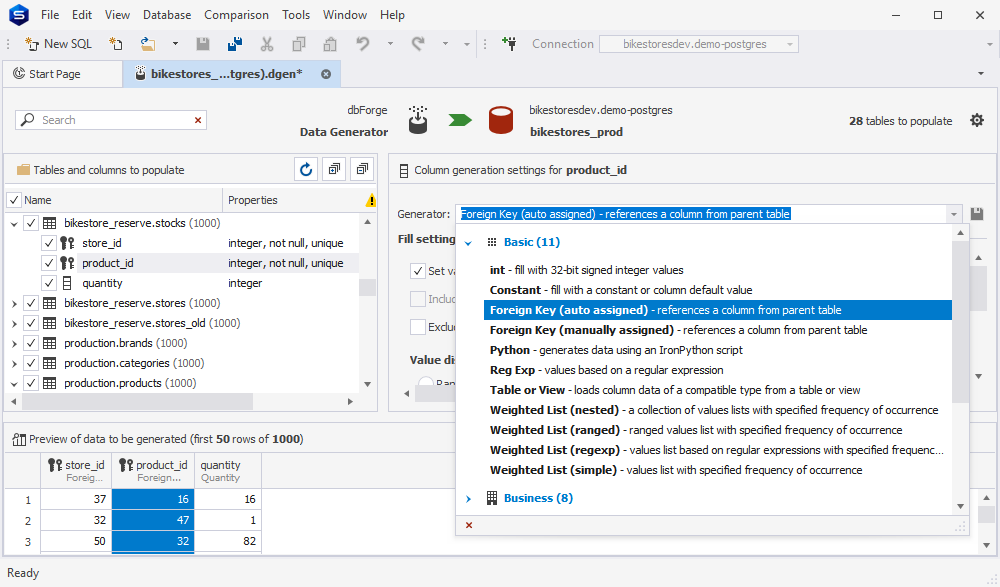Click the new document icon next to New SQL
This screenshot has height=587, width=1000.
[115, 44]
